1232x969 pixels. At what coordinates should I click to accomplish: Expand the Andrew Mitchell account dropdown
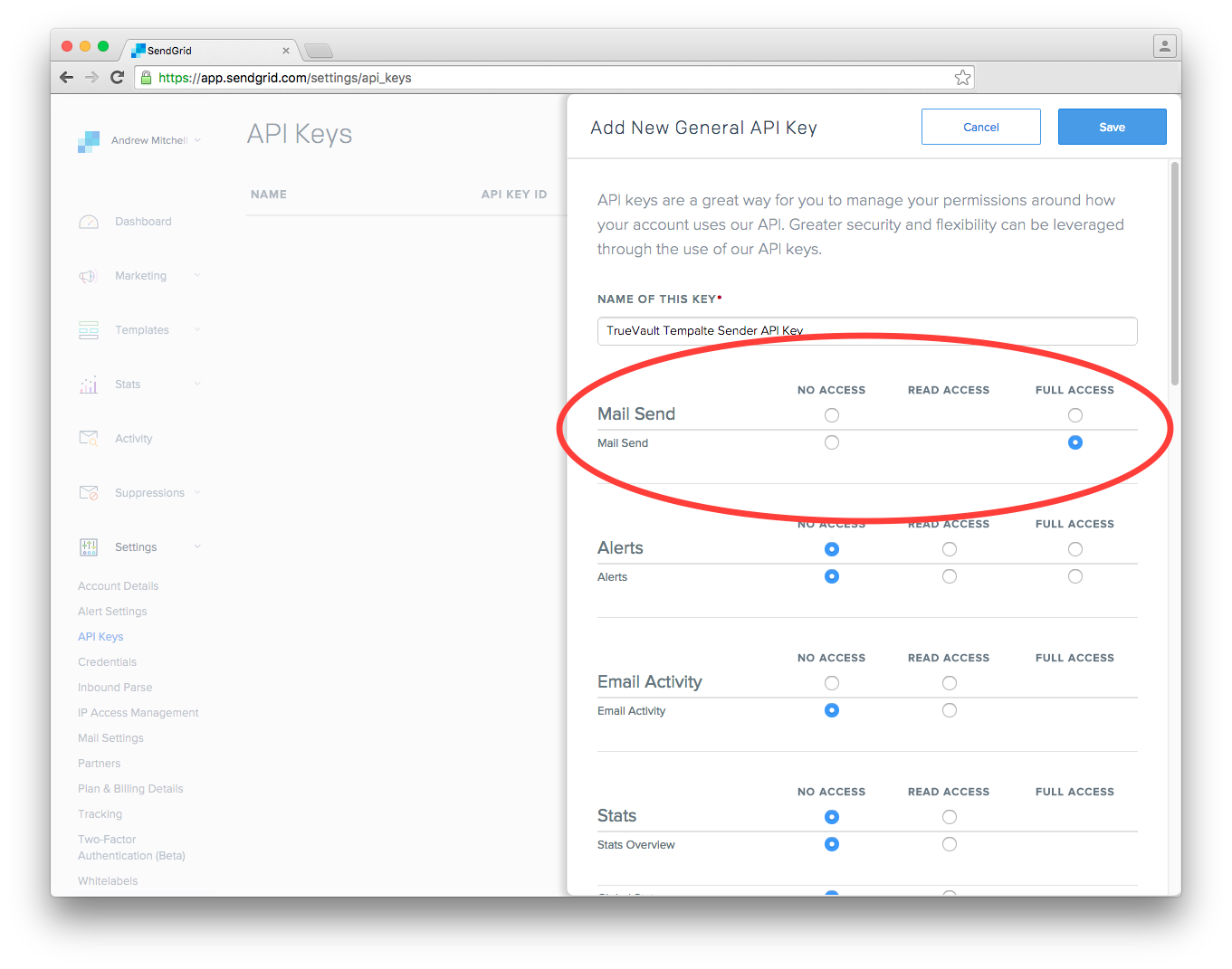(x=197, y=140)
